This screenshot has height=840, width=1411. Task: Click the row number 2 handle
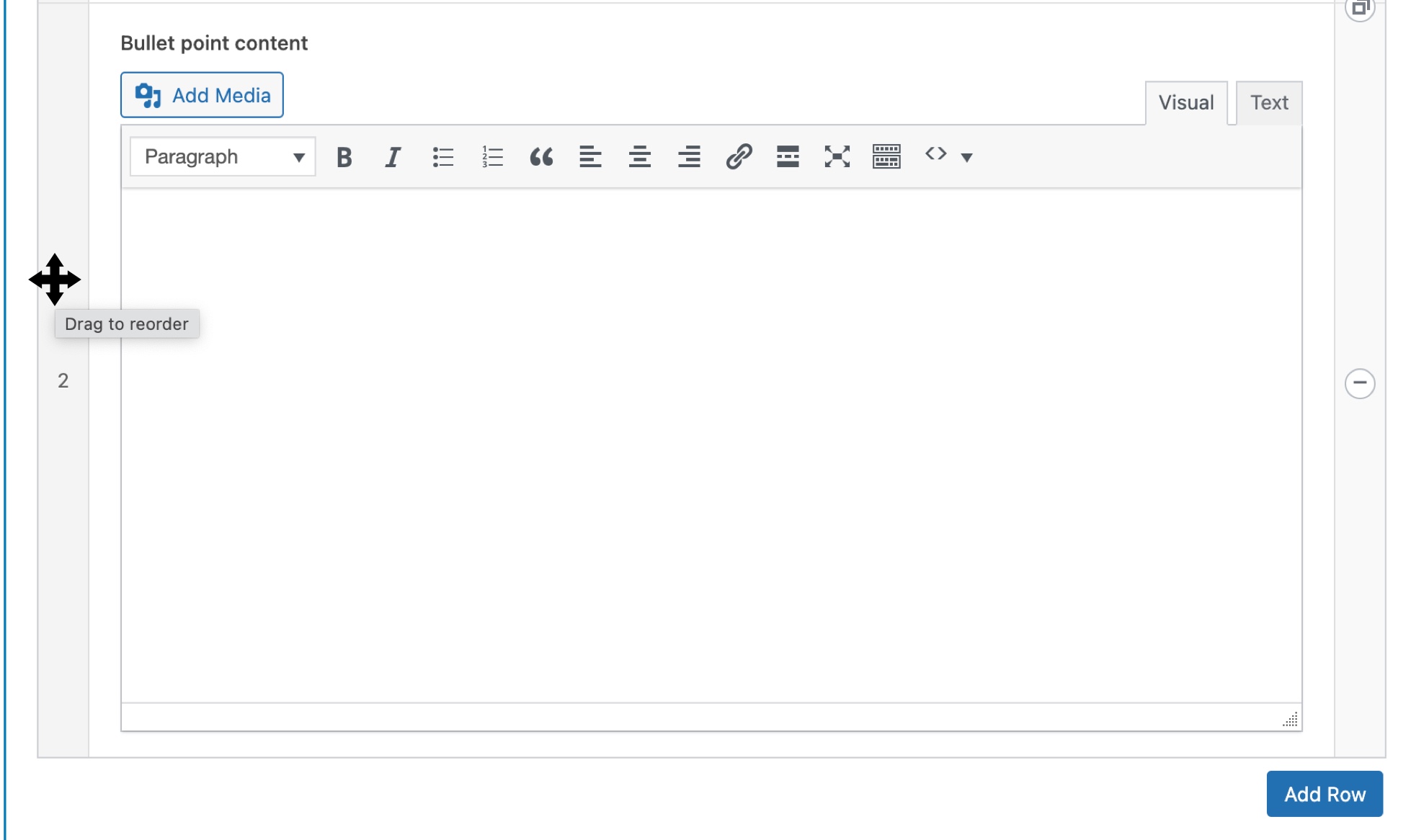pyautogui.click(x=63, y=380)
